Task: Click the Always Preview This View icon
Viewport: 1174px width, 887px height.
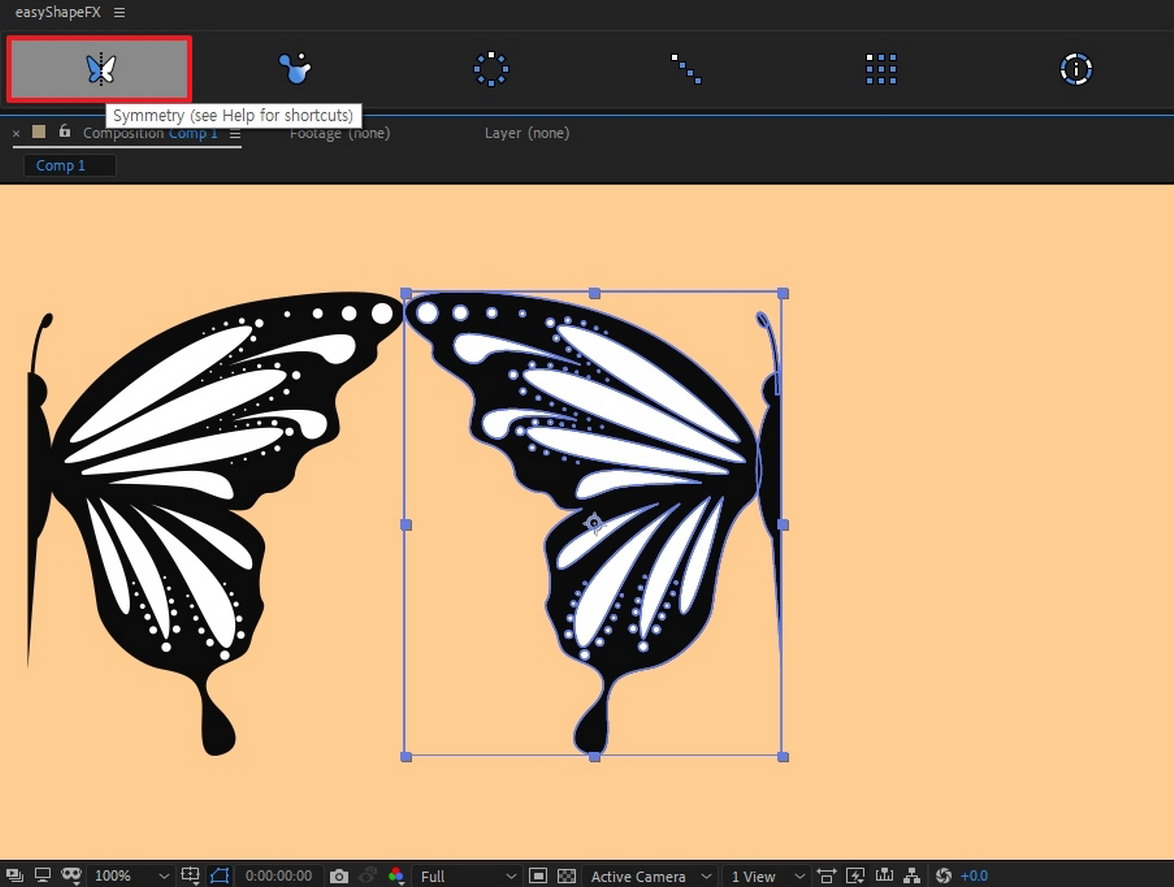Action: point(14,875)
